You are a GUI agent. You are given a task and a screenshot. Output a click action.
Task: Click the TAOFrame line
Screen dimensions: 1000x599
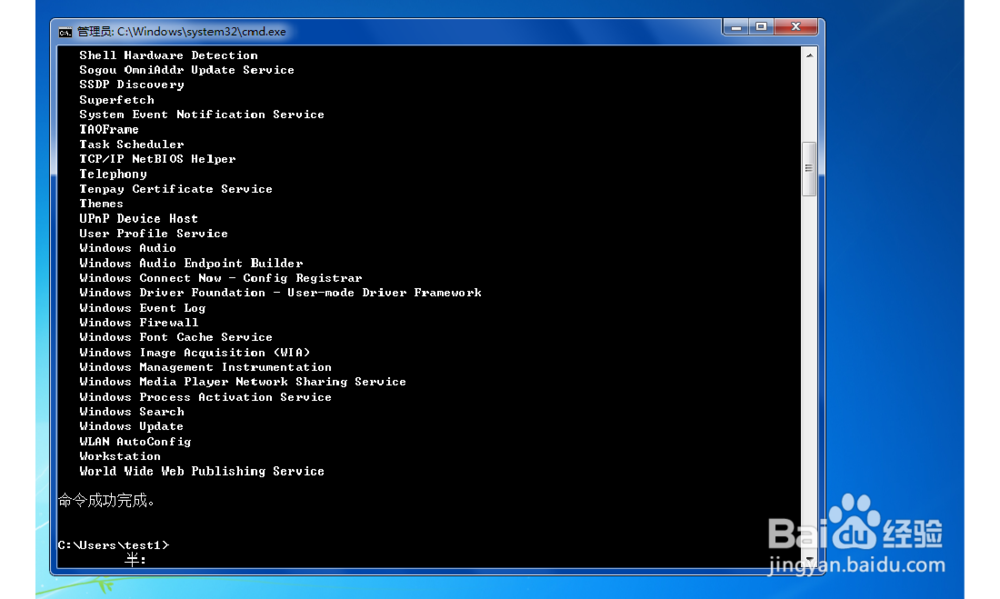[x=109, y=129]
